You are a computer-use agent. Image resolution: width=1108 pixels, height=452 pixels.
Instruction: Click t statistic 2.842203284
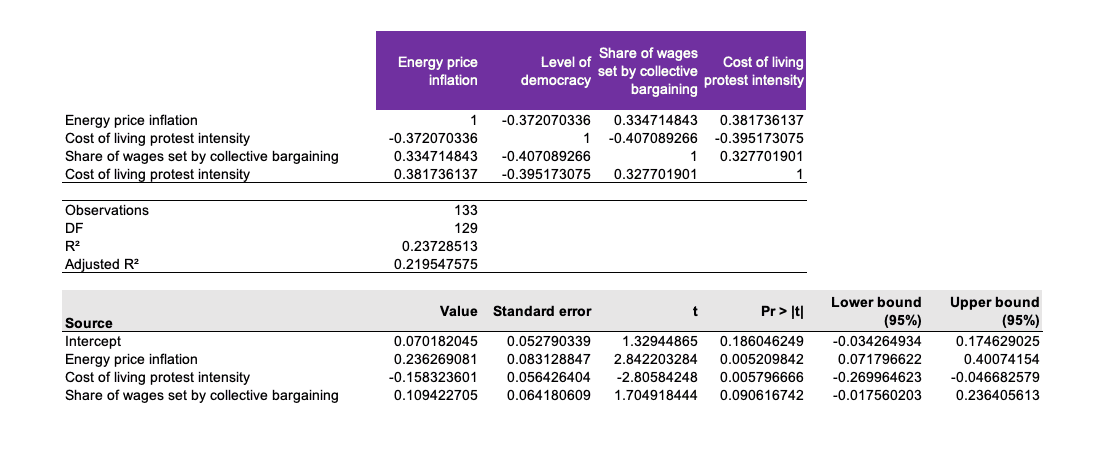656,359
